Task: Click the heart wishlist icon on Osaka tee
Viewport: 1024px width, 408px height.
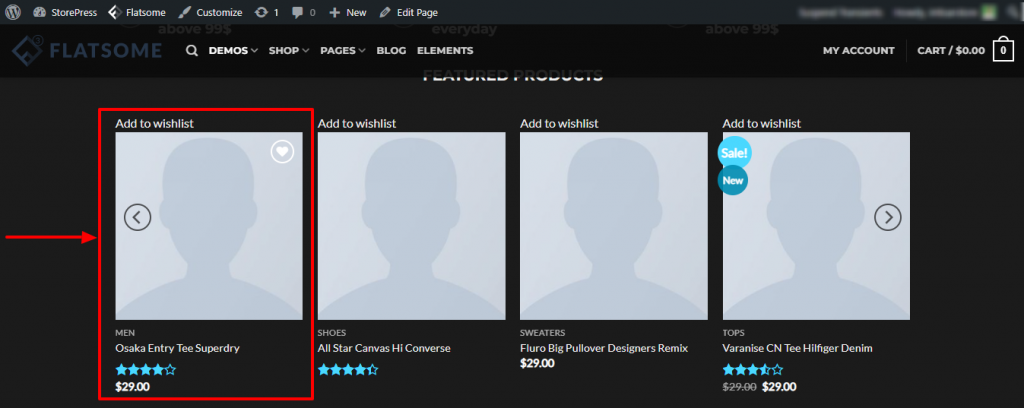Action: [x=282, y=152]
